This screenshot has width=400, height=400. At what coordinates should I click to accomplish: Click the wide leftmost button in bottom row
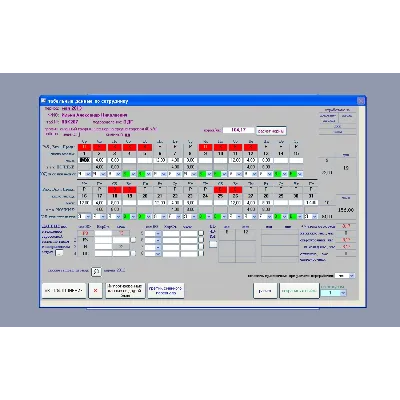click(x=64, y=291)
